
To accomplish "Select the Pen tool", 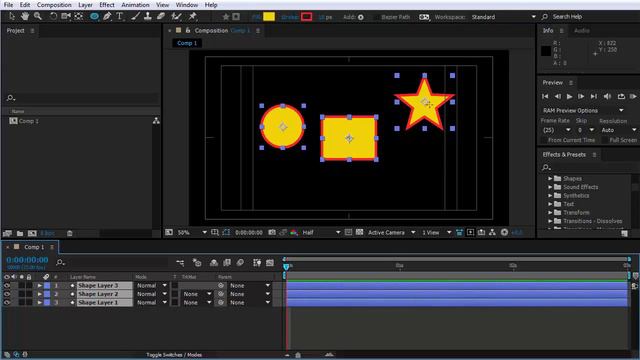I will click(107, 16).
